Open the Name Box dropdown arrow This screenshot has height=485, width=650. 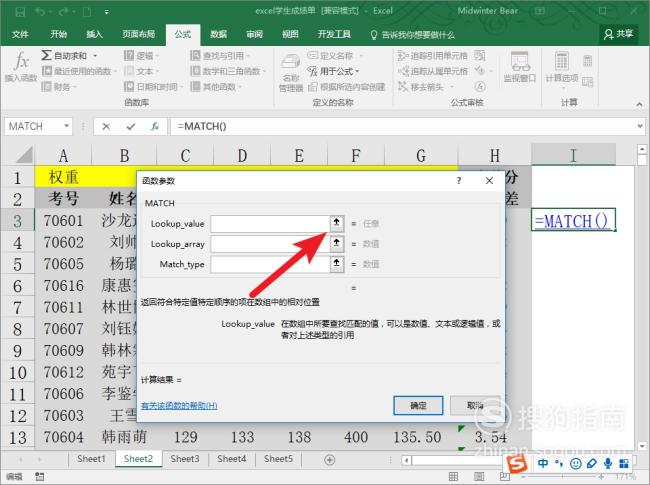click(66, 126)
